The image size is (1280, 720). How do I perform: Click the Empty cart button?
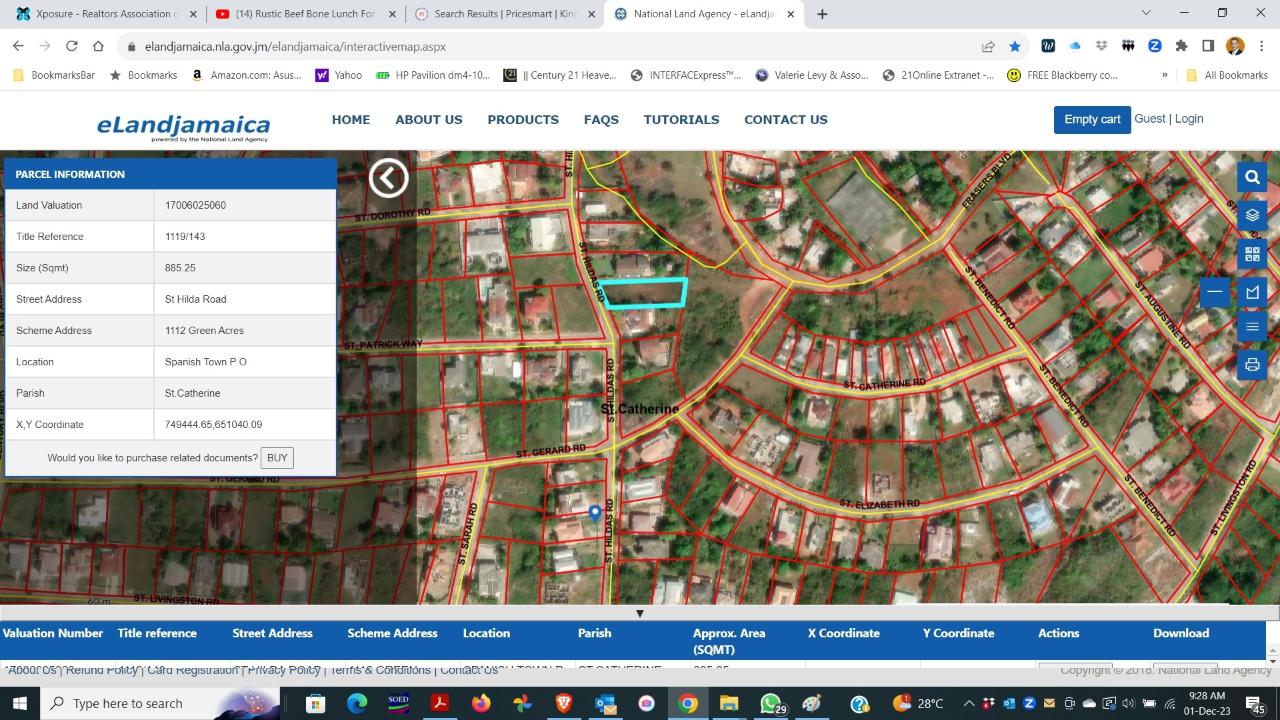coord(1092,119)
